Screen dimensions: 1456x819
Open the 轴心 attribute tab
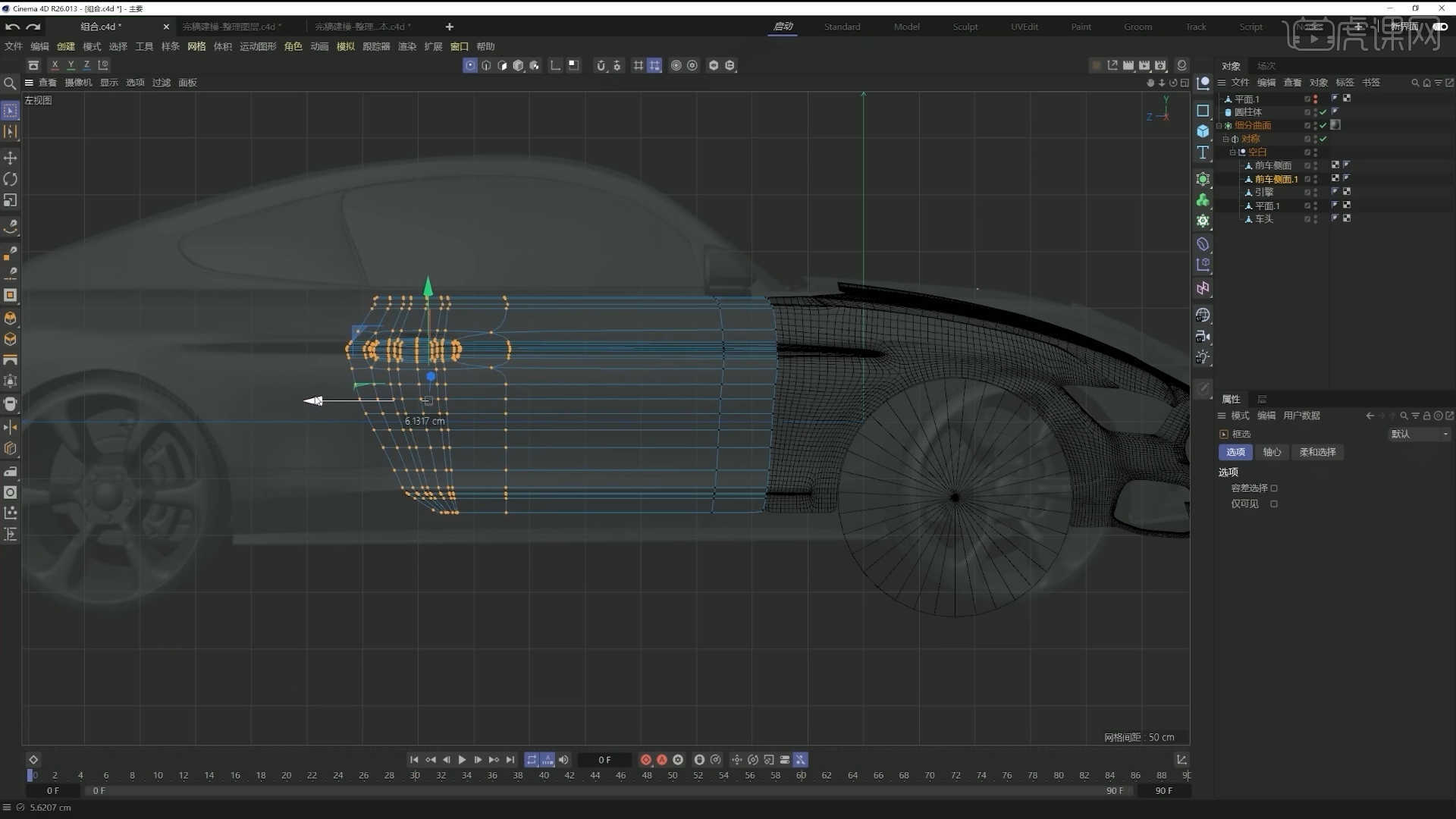click(1272, 452)
